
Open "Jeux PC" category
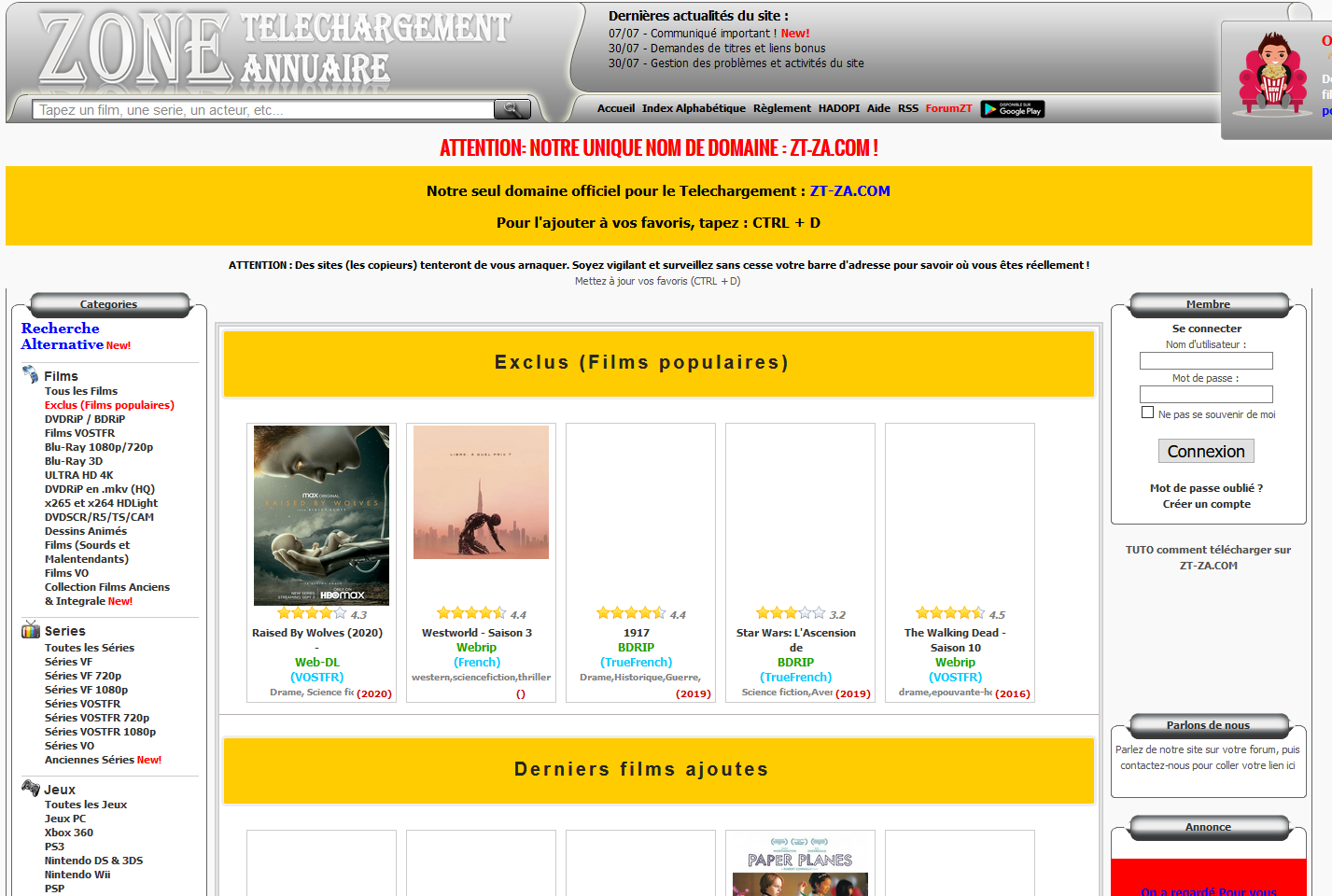(65, 819)
